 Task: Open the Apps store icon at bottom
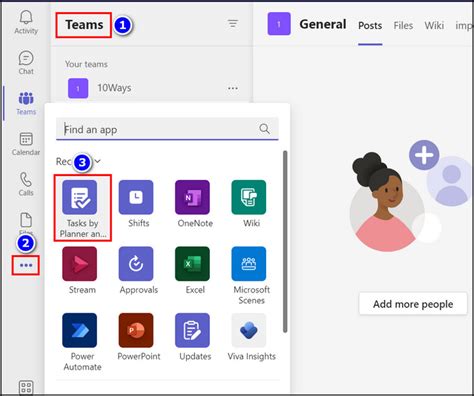pyautogui.click(x=26, y=387)
